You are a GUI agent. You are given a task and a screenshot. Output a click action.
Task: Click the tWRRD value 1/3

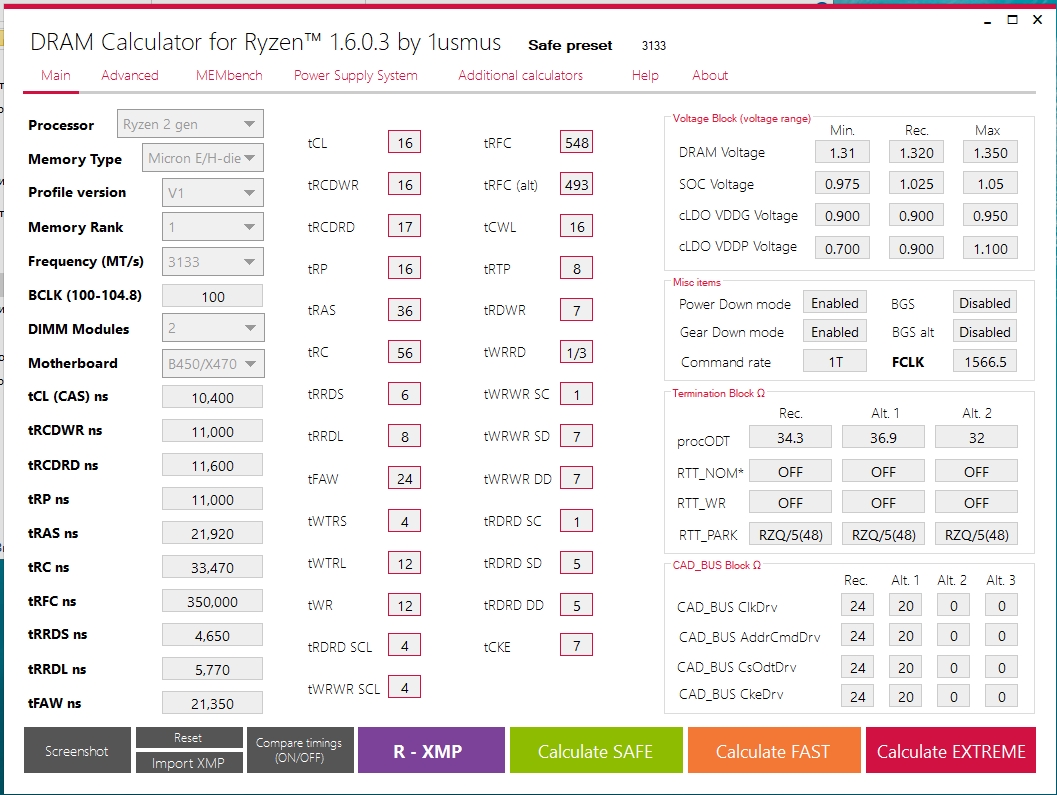(x=576, y=352)
